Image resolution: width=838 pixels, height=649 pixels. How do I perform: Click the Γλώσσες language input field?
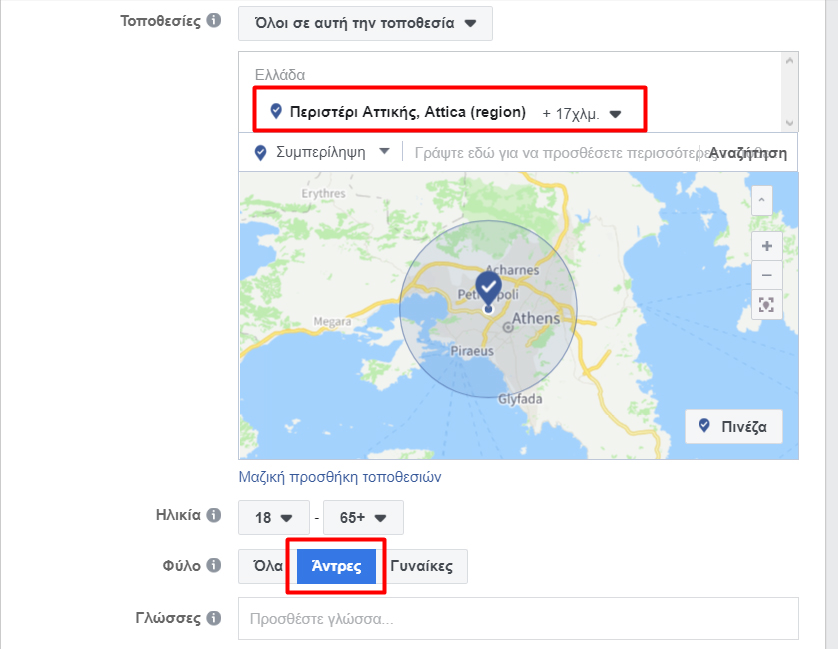(517, 619)
